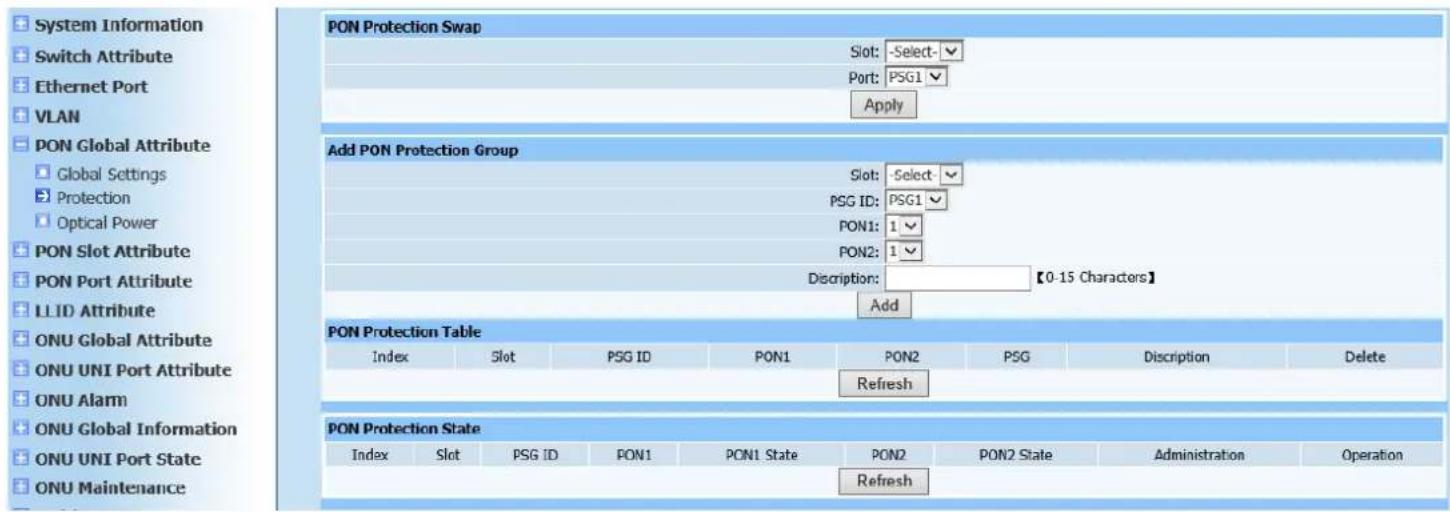Refresh the PON Protection State
Viewport: 1450px width, 512px height.
(x=884, y=482)
